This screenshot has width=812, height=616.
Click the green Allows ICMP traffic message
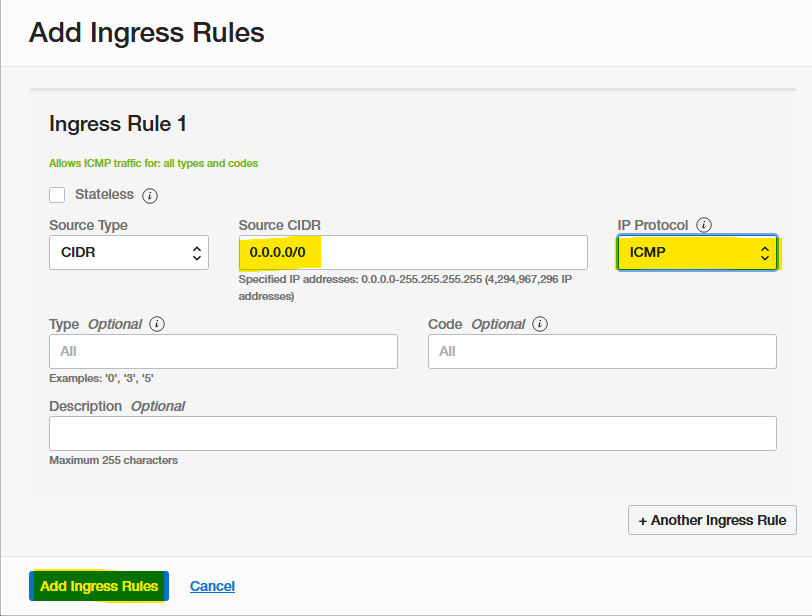click(153, 163)
